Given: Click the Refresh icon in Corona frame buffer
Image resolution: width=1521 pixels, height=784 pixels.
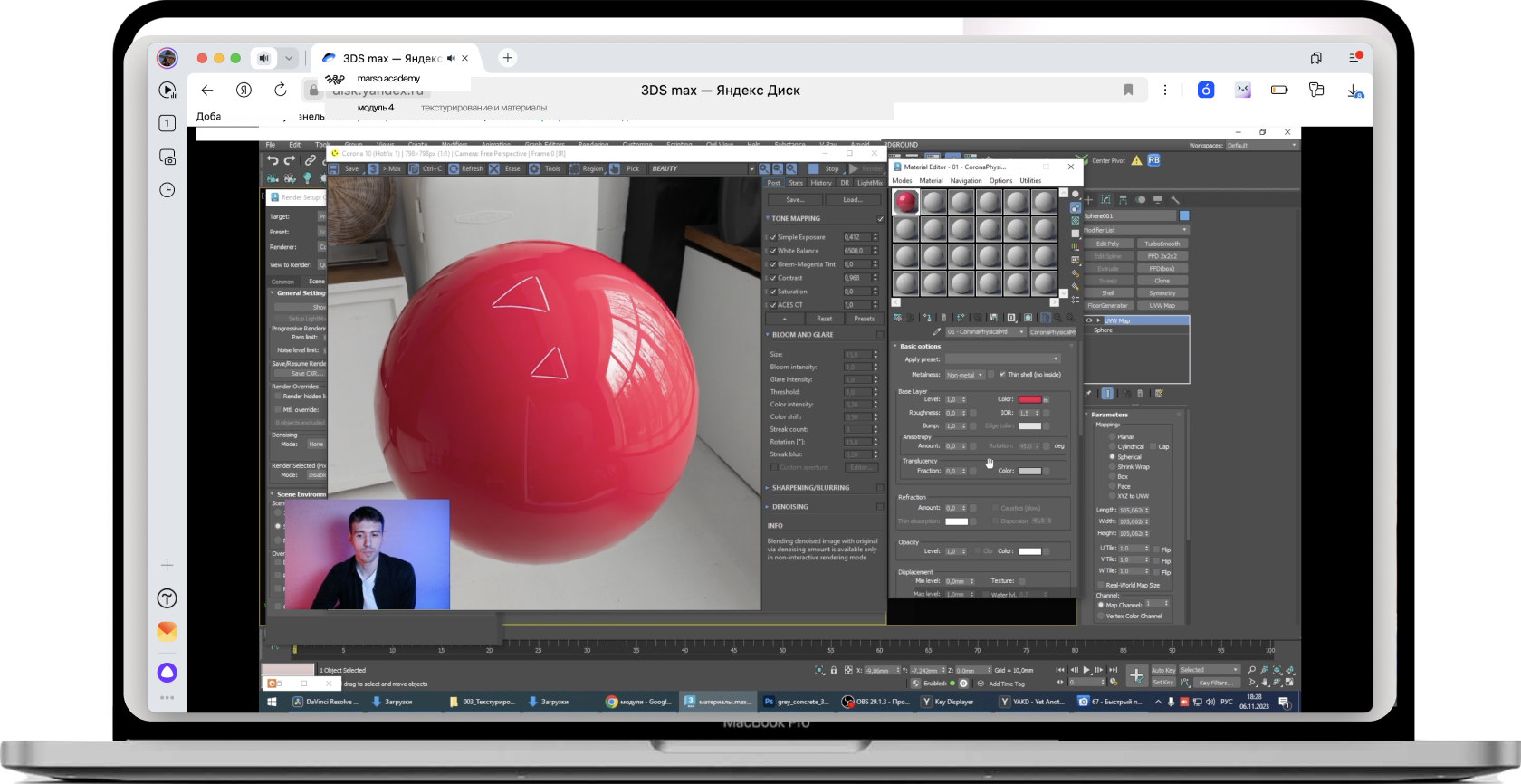Looking at the screenshot, I should pos(454,168).
